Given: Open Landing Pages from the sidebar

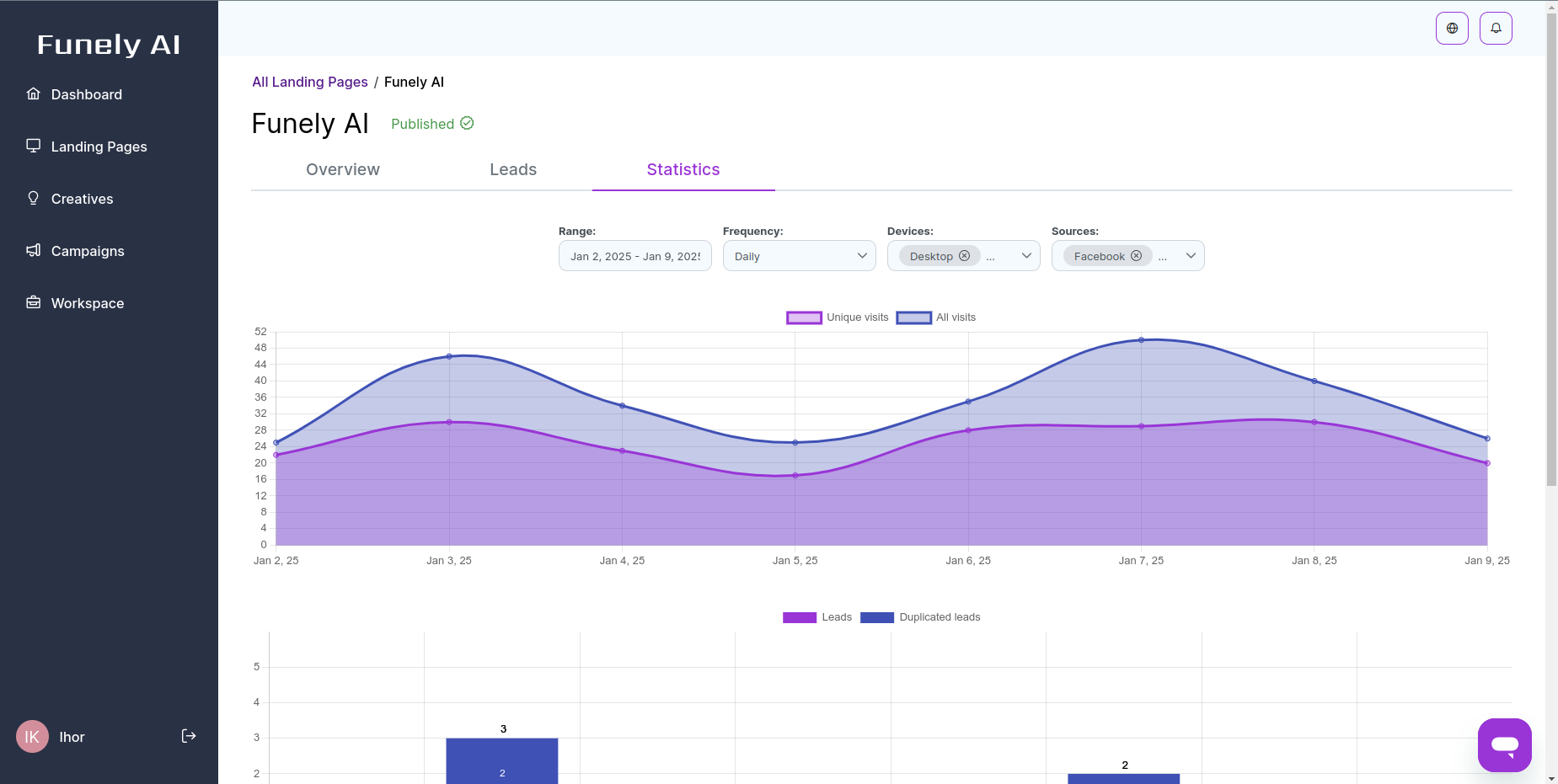Looking at the screenshot, I should (99, 147).
